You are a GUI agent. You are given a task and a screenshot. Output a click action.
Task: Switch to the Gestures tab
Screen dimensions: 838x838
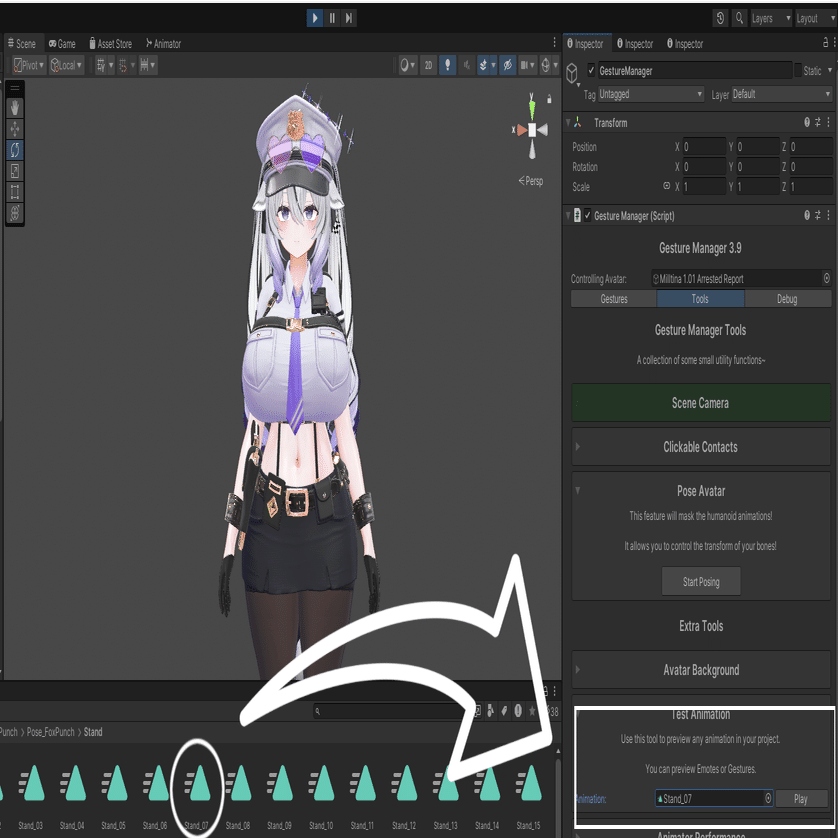coord(614,299)
